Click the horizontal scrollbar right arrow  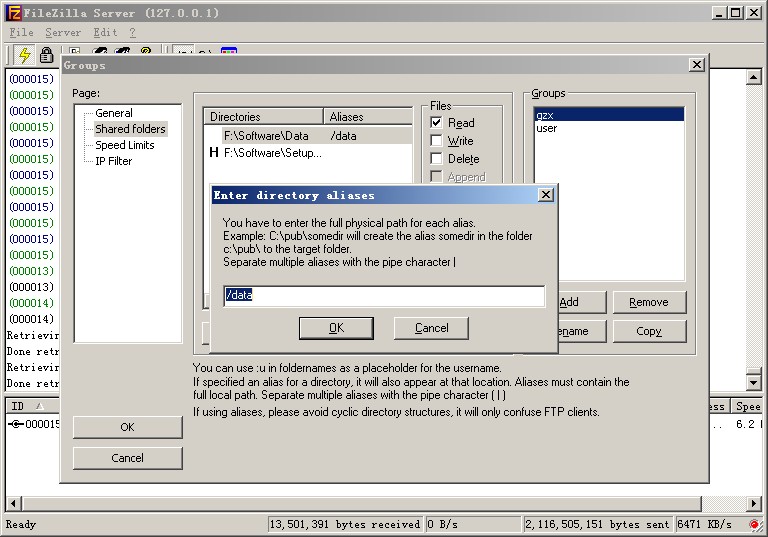pos(754,504)
